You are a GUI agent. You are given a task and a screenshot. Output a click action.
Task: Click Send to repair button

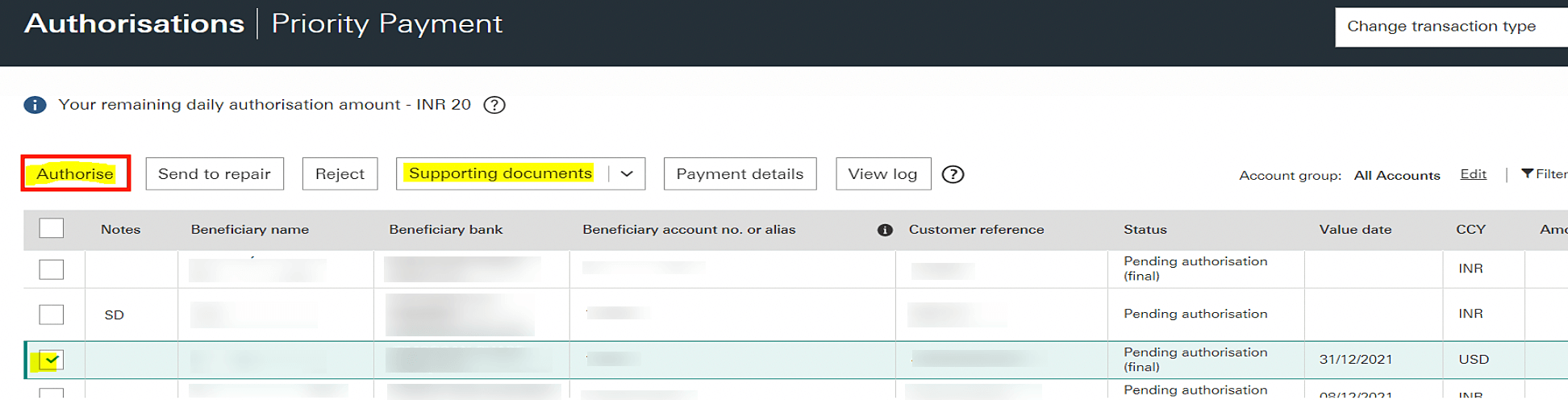215,174
